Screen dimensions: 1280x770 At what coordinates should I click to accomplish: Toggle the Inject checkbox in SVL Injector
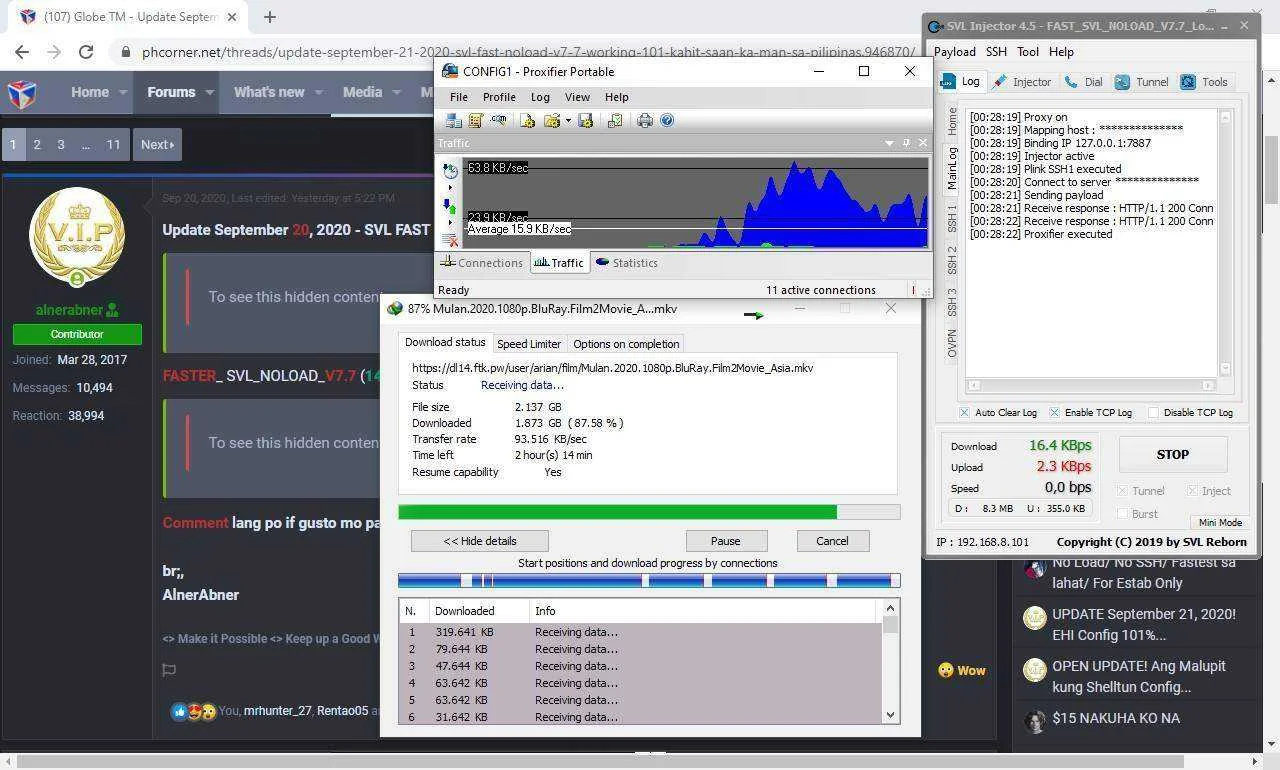pos(1192,491)
